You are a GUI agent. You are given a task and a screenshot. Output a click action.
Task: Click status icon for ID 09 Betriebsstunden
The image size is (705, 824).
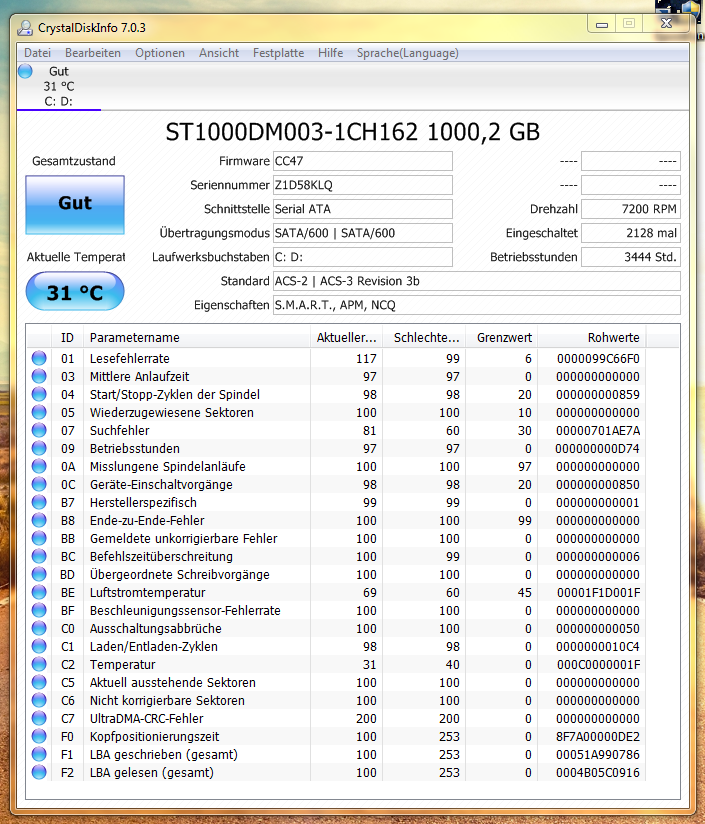click(39, 448)
